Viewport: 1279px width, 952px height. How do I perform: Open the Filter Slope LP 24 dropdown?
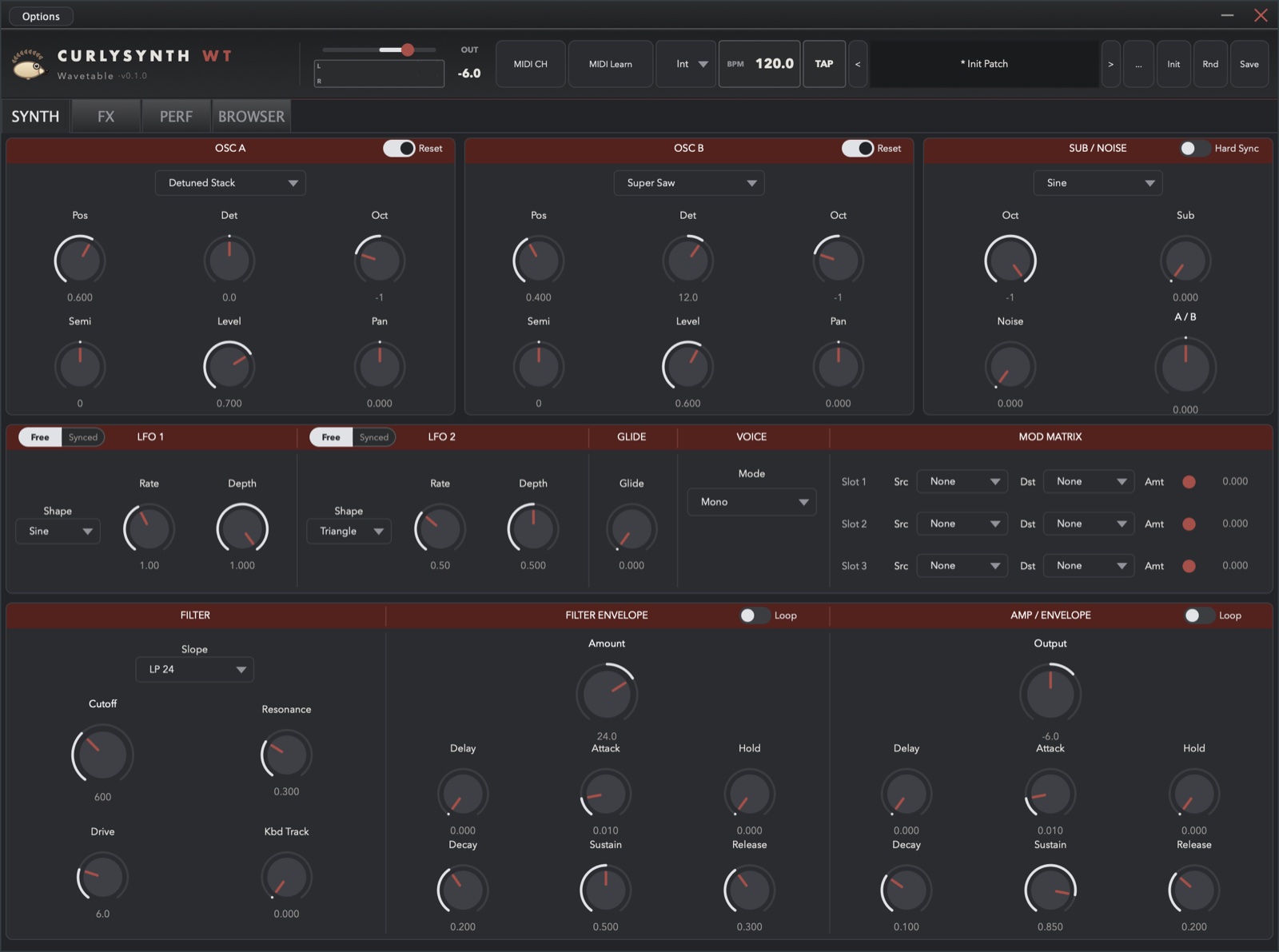tap(195, 670)
